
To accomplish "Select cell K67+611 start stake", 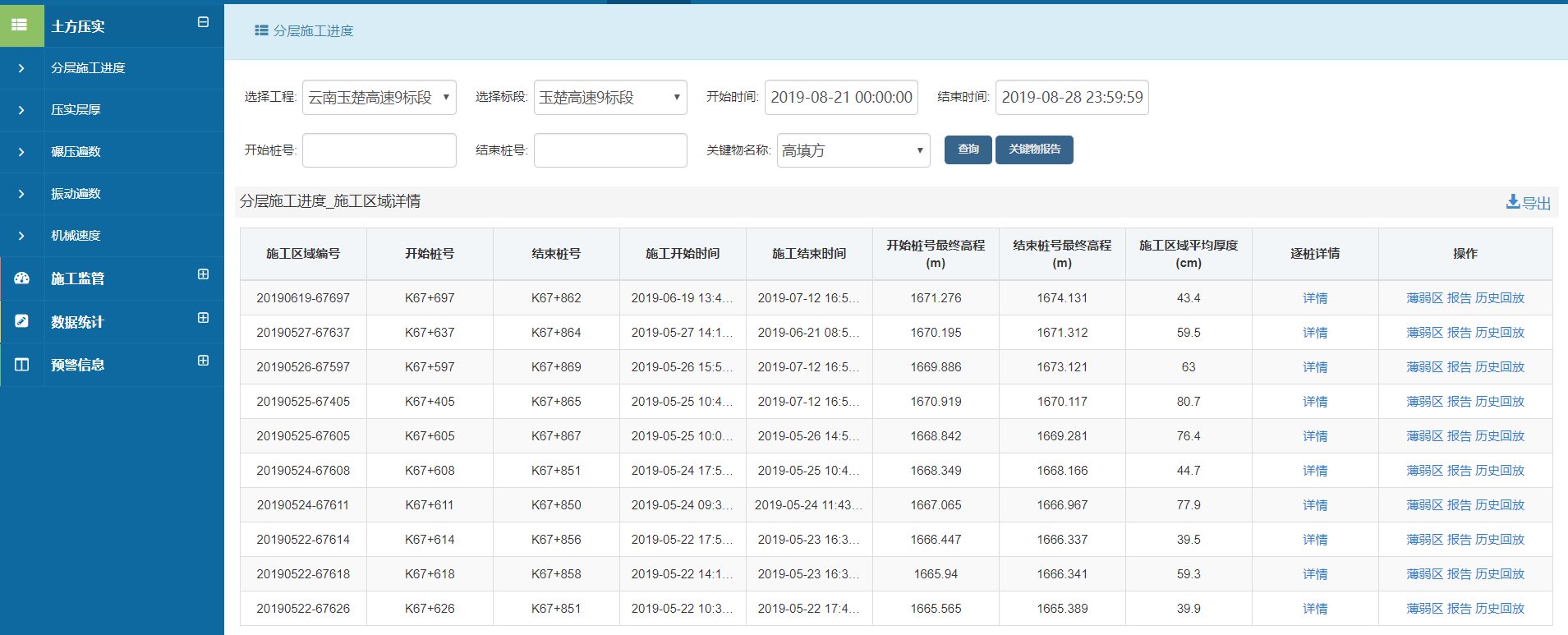I will point(430,505).
